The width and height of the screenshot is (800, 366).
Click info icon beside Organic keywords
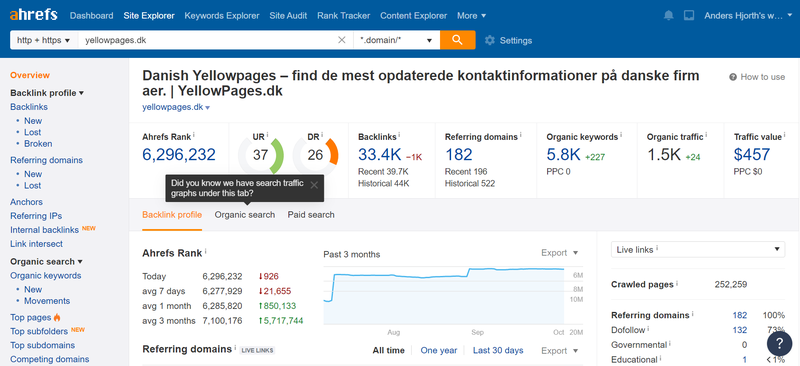click(620, 135)
